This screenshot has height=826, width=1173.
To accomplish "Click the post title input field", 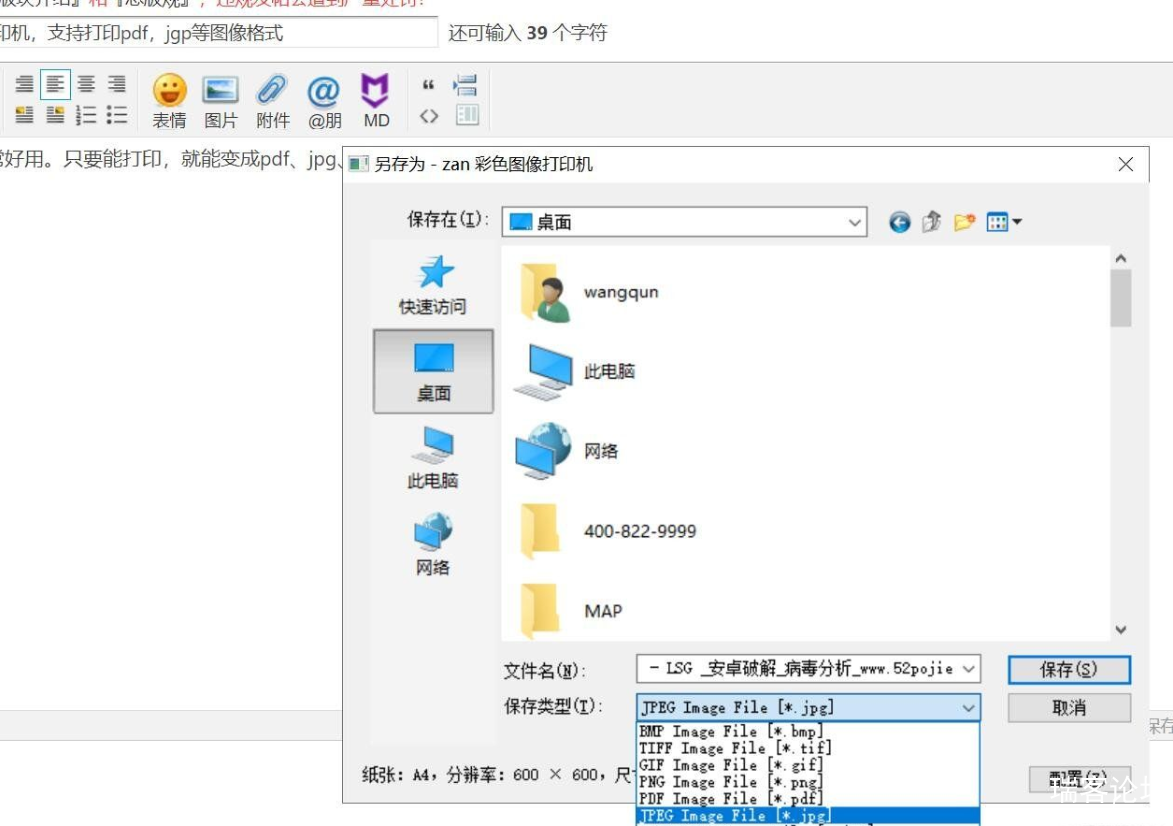I will pyautogui.click(x=217, y=33).
